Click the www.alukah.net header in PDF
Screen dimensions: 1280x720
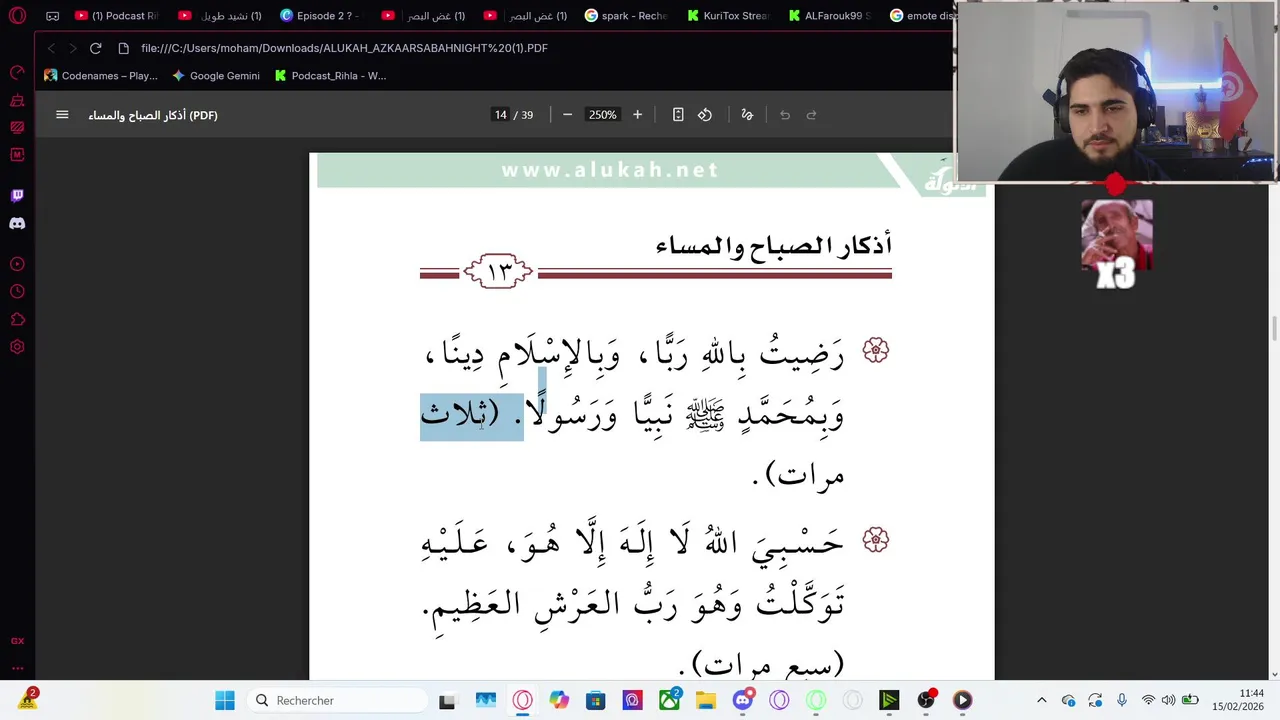610,170
